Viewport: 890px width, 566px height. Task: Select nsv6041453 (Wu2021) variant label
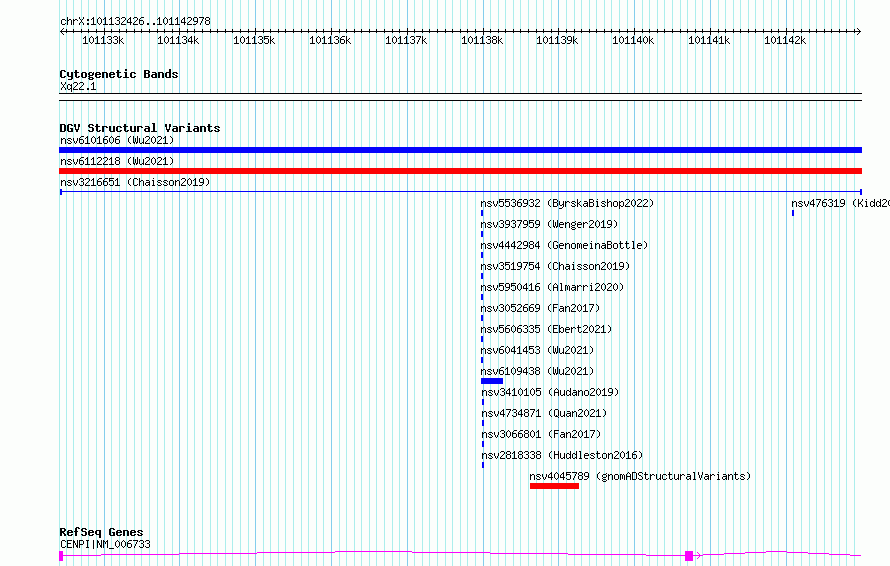coord(537,350)
